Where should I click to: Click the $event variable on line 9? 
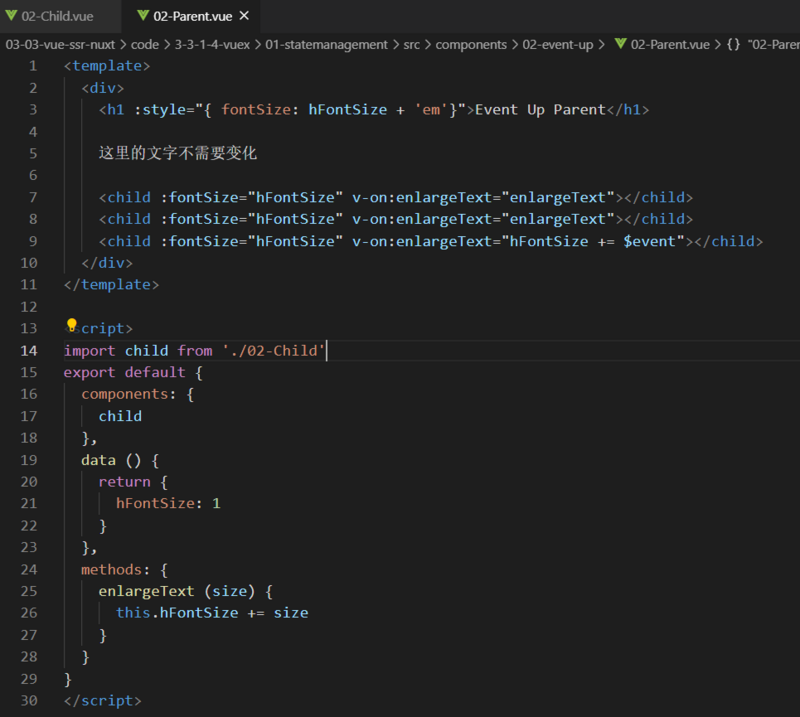649,241
